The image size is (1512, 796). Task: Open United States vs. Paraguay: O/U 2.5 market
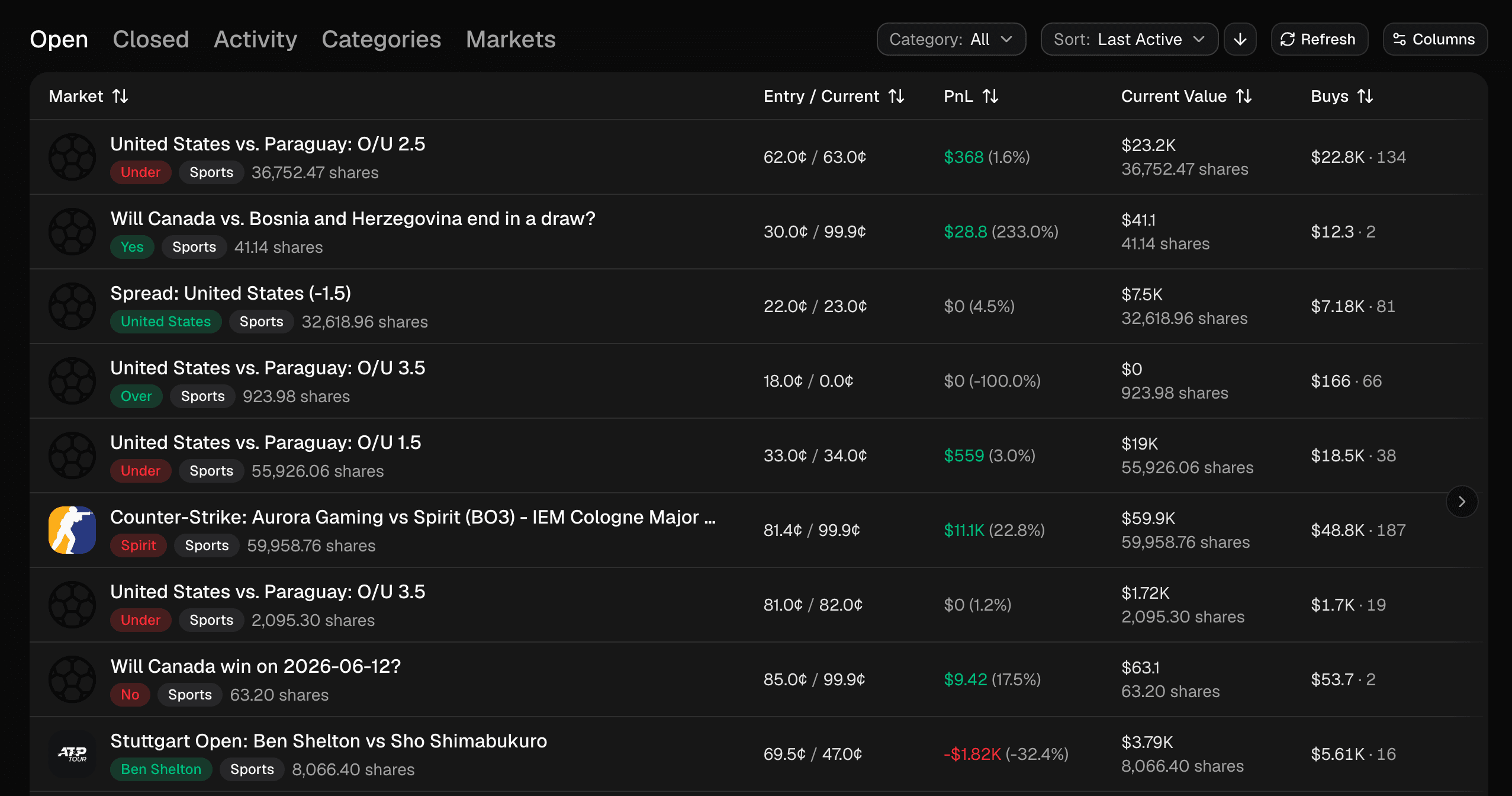pos(268,144)
